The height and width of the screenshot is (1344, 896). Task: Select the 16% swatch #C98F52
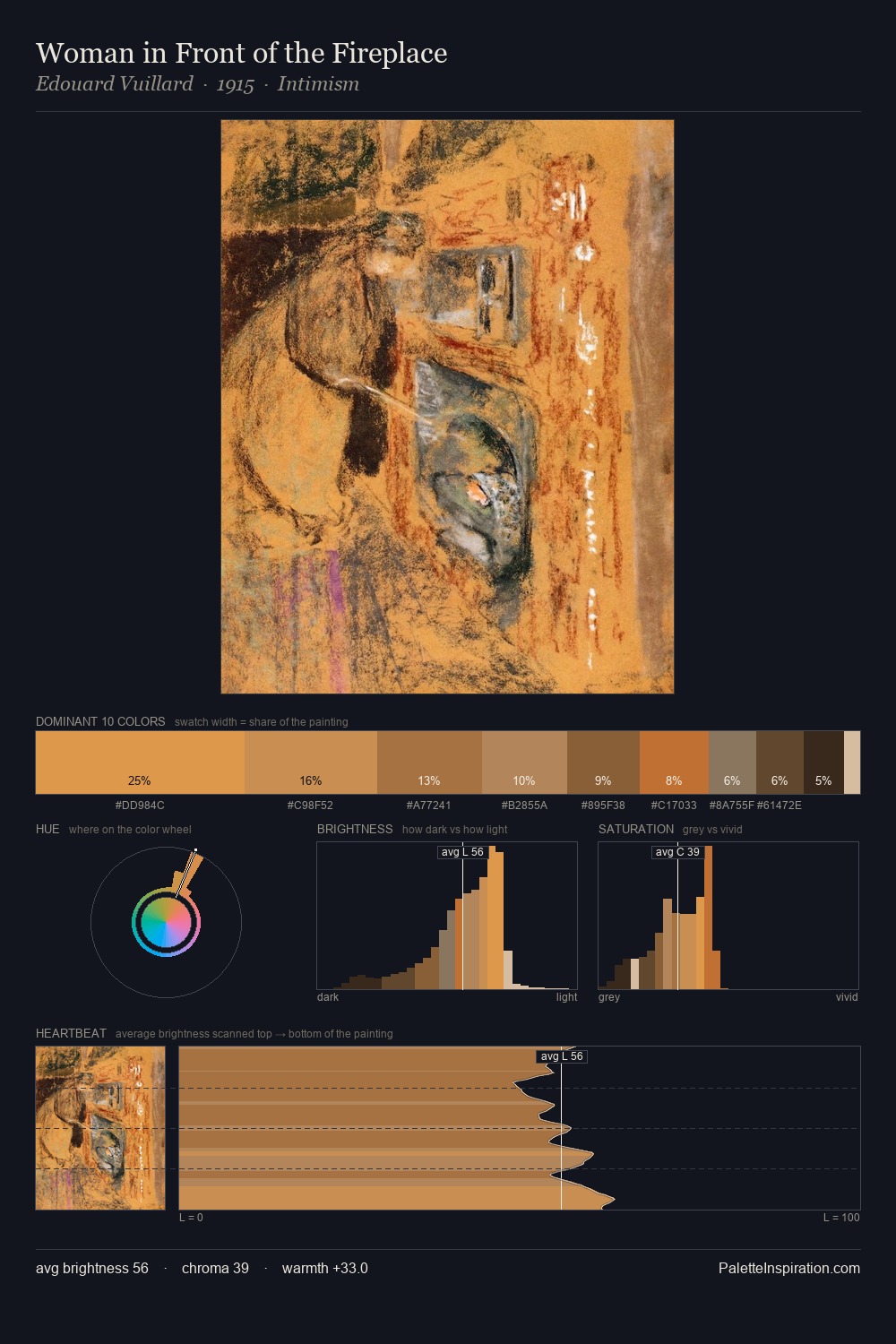point(311,762)
